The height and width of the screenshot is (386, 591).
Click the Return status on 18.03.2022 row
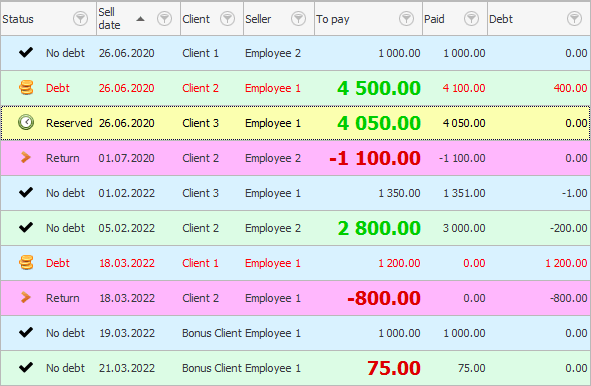click(63, 298)
